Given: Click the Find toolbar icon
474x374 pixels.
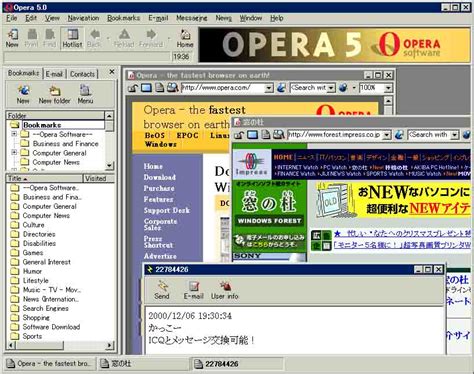Looking at the screenshot, I should coord(49,38).
